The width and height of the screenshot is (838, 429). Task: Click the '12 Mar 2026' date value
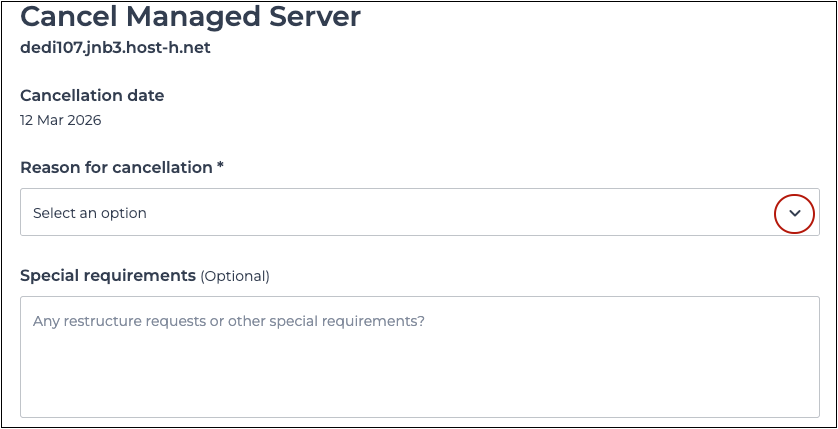click(x=60, y=120)
